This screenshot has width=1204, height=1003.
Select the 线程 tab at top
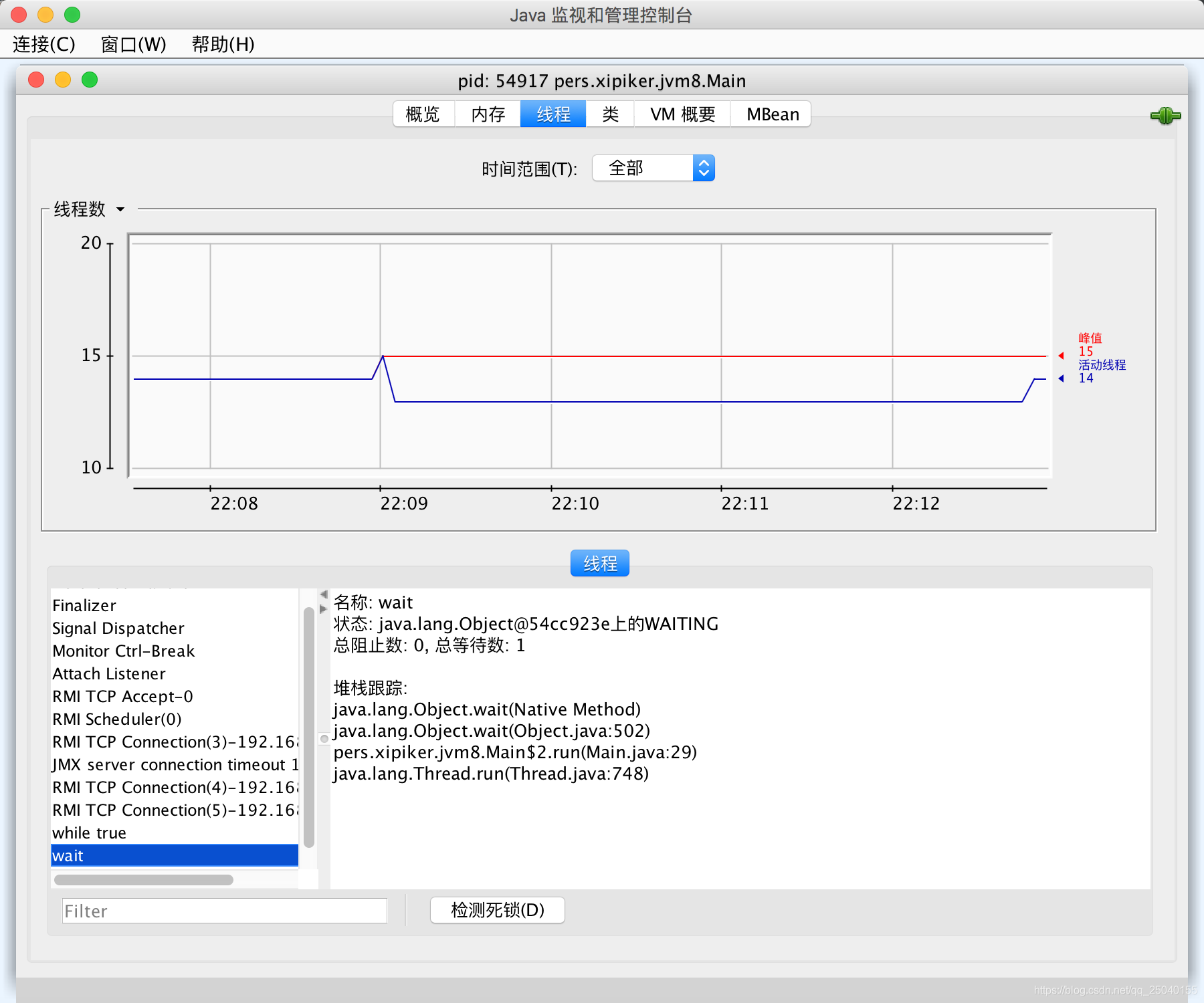[x=553, y=114]
